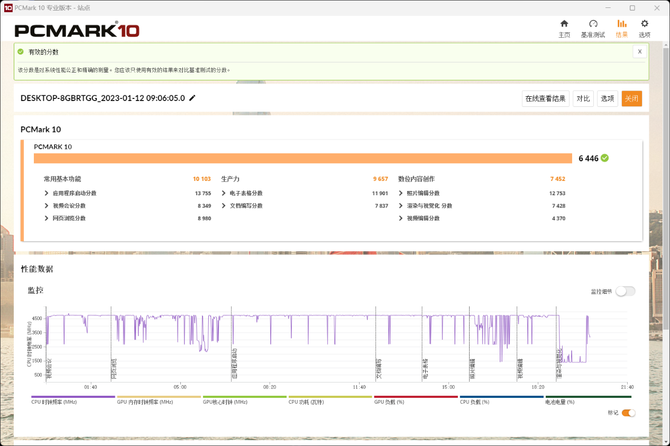Click the green check icon in the 有效的分数 banner

coord(21,52)
